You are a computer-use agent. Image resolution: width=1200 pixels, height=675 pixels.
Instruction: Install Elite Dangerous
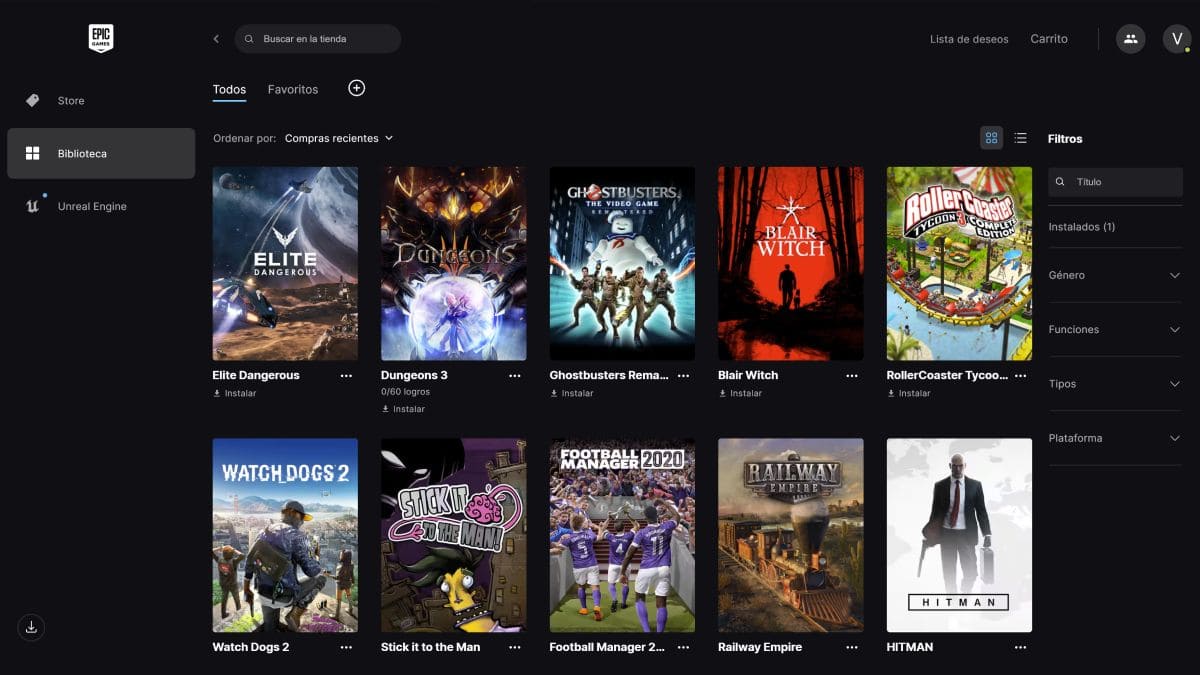pyautogui.click(x=234, y=393)
